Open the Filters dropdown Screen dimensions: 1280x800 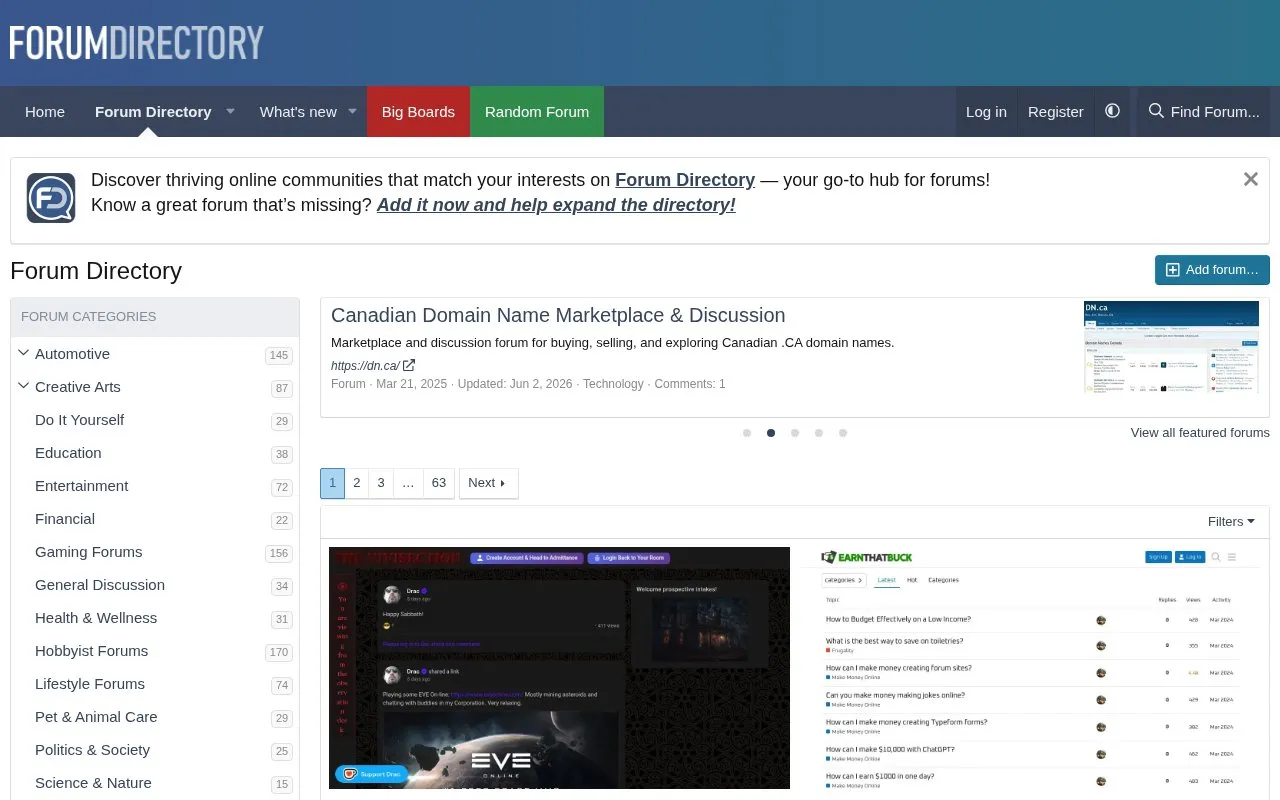pos(1231,521)
